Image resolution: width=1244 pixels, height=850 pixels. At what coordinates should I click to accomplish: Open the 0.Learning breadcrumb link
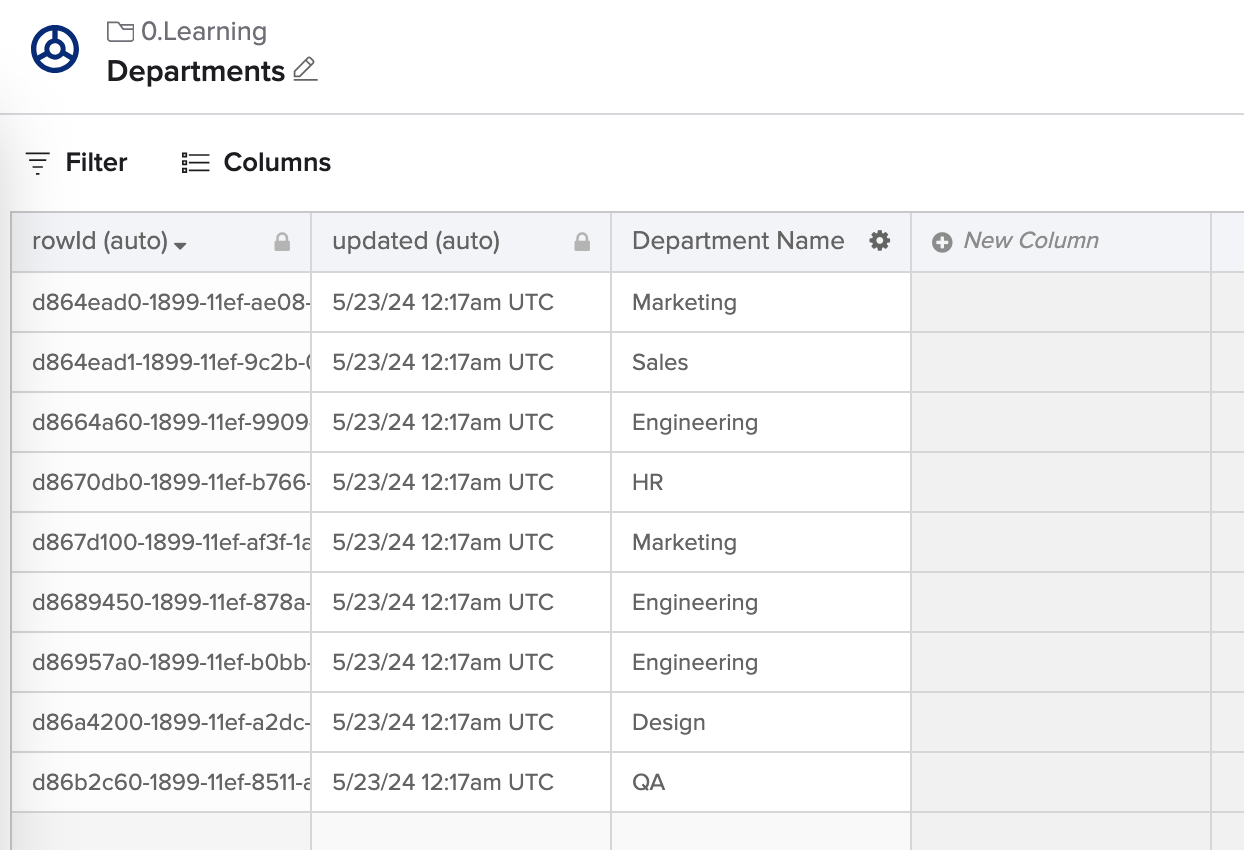tap(203, 31)
